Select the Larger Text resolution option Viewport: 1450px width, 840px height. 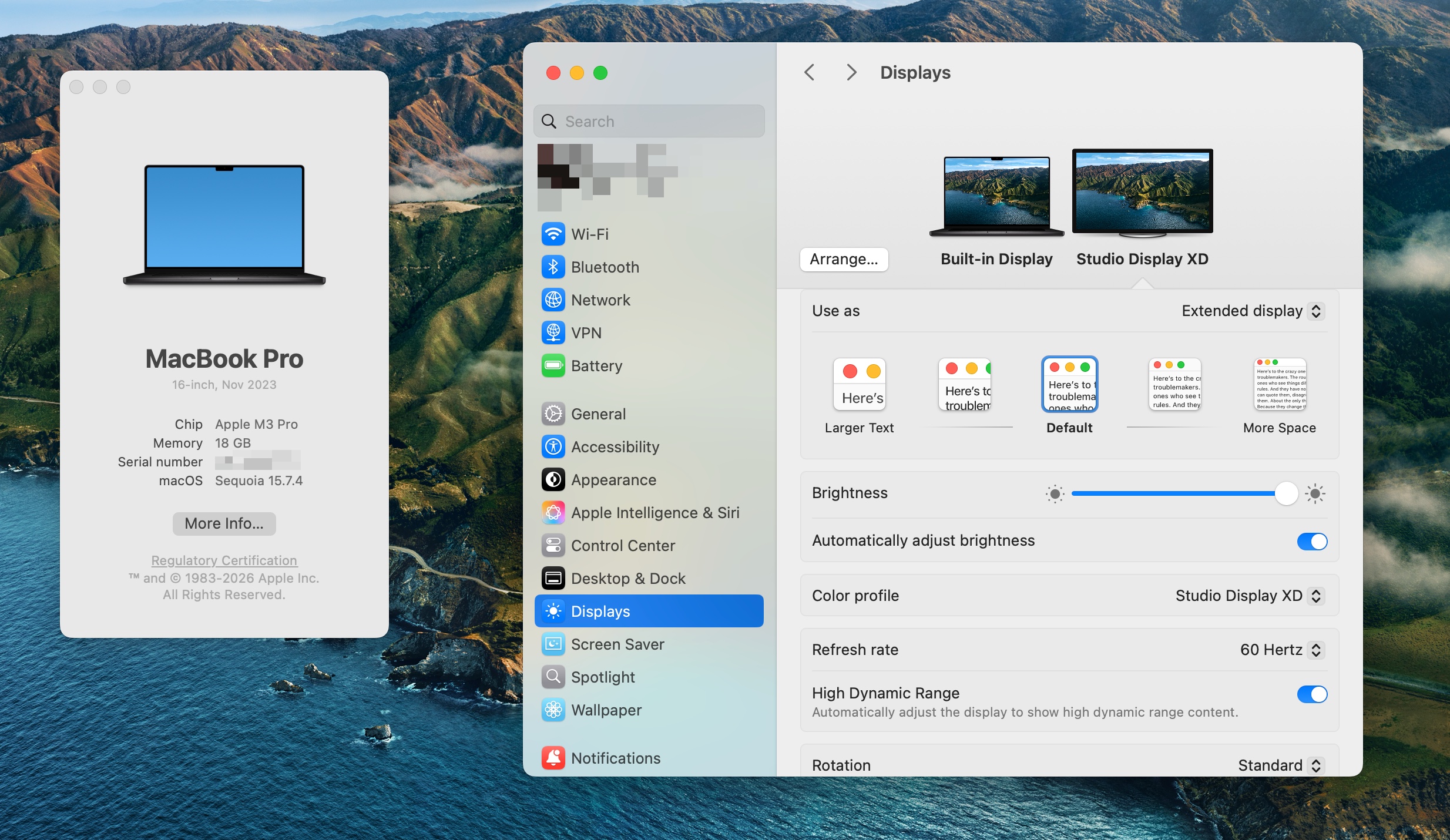(859, 396)
